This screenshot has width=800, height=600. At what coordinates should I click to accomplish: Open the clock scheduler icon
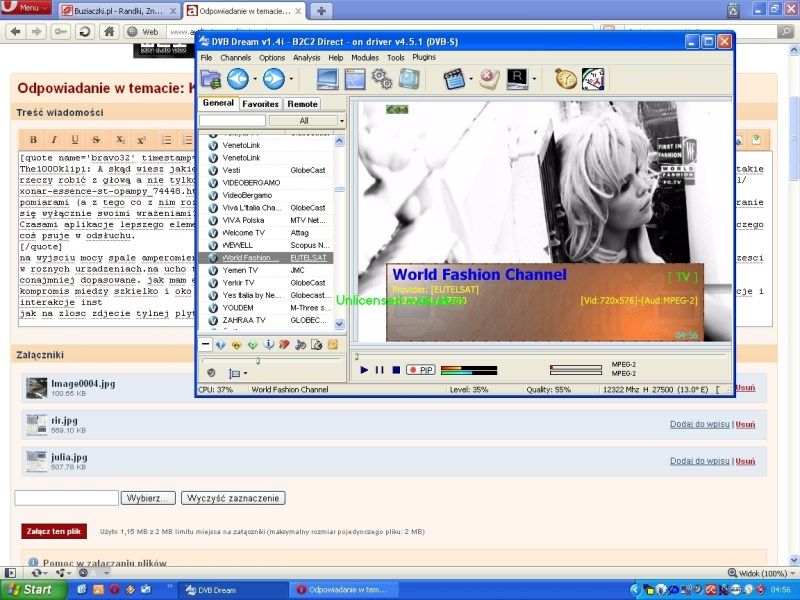[593, 79]
